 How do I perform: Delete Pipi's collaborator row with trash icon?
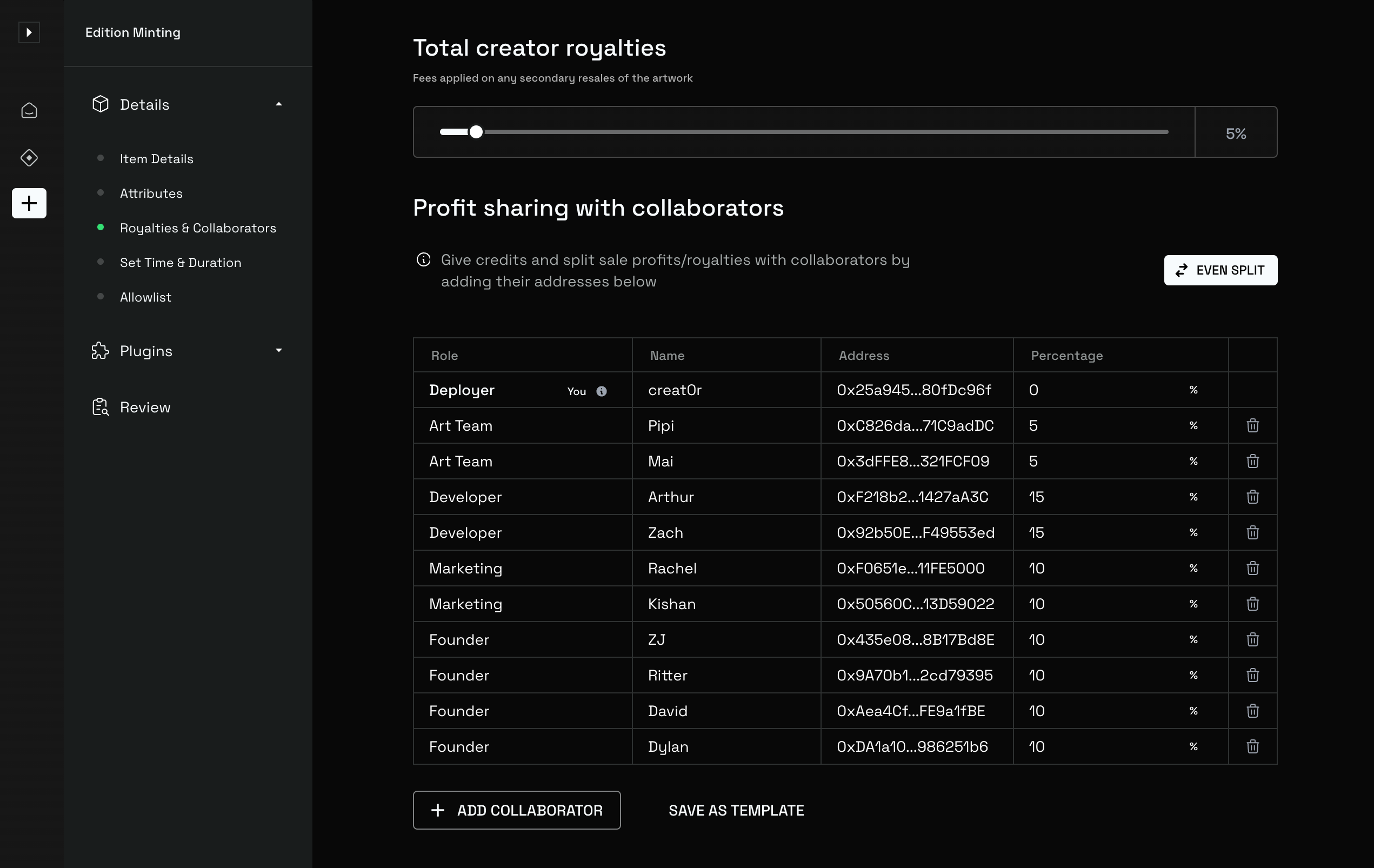tap(1252, 426)
